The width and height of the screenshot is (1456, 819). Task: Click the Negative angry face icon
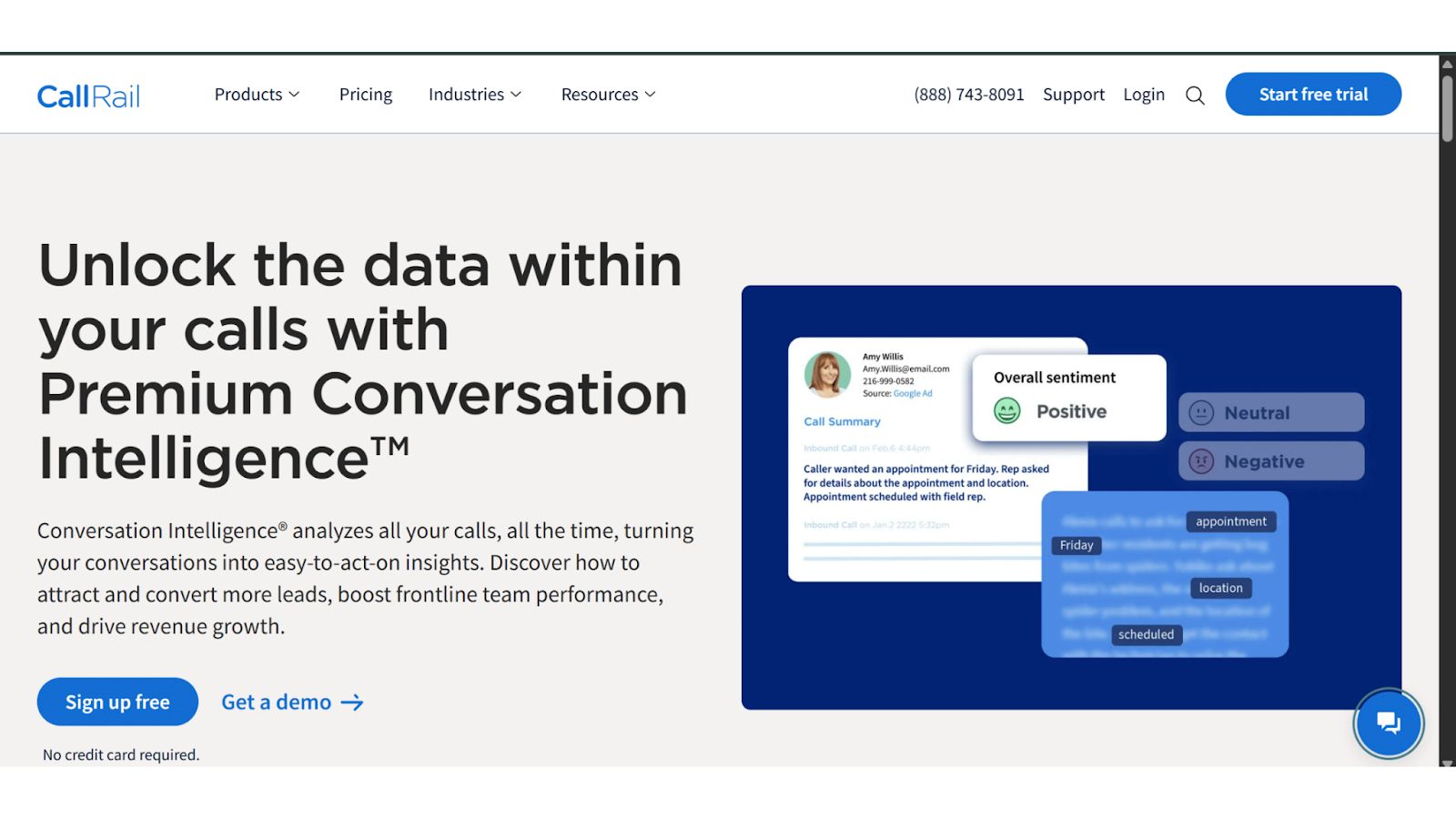click(1201, 461)
